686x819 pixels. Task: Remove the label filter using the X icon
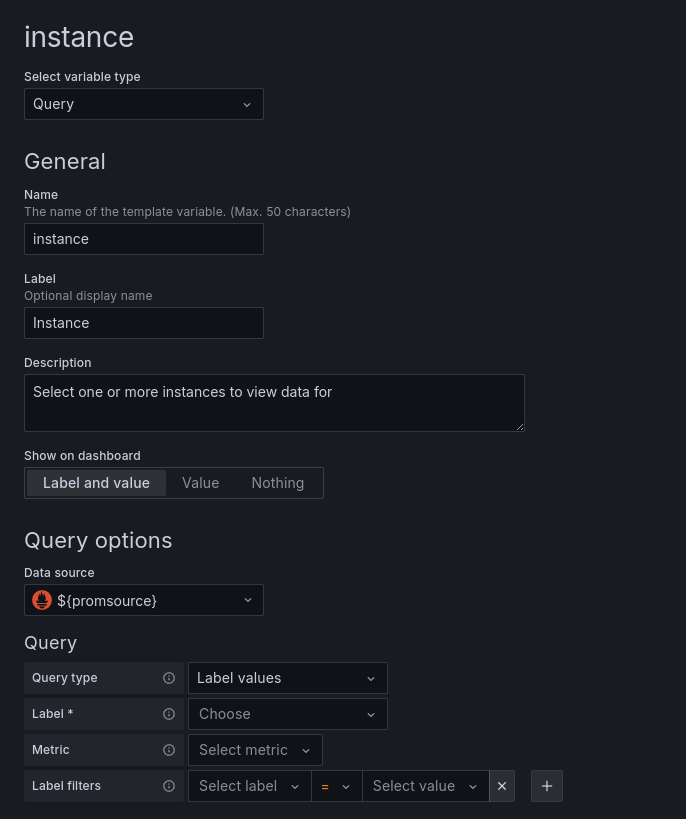502,786
